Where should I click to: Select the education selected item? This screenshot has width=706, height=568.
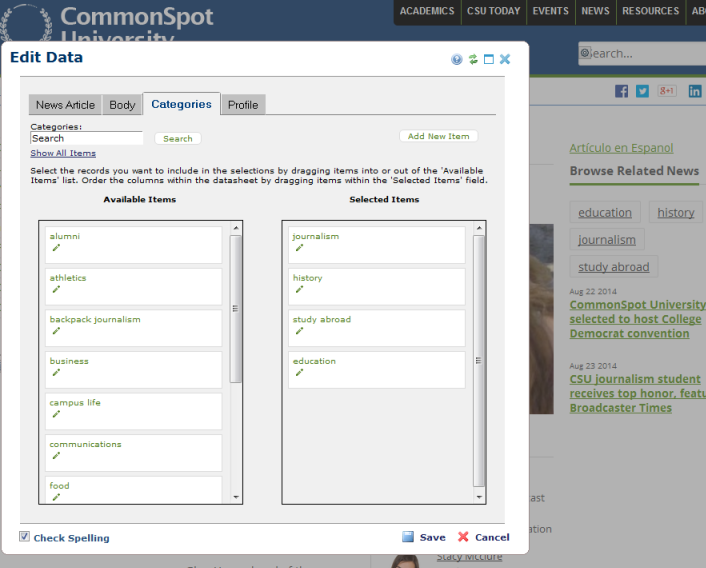(x=376, y=370)
